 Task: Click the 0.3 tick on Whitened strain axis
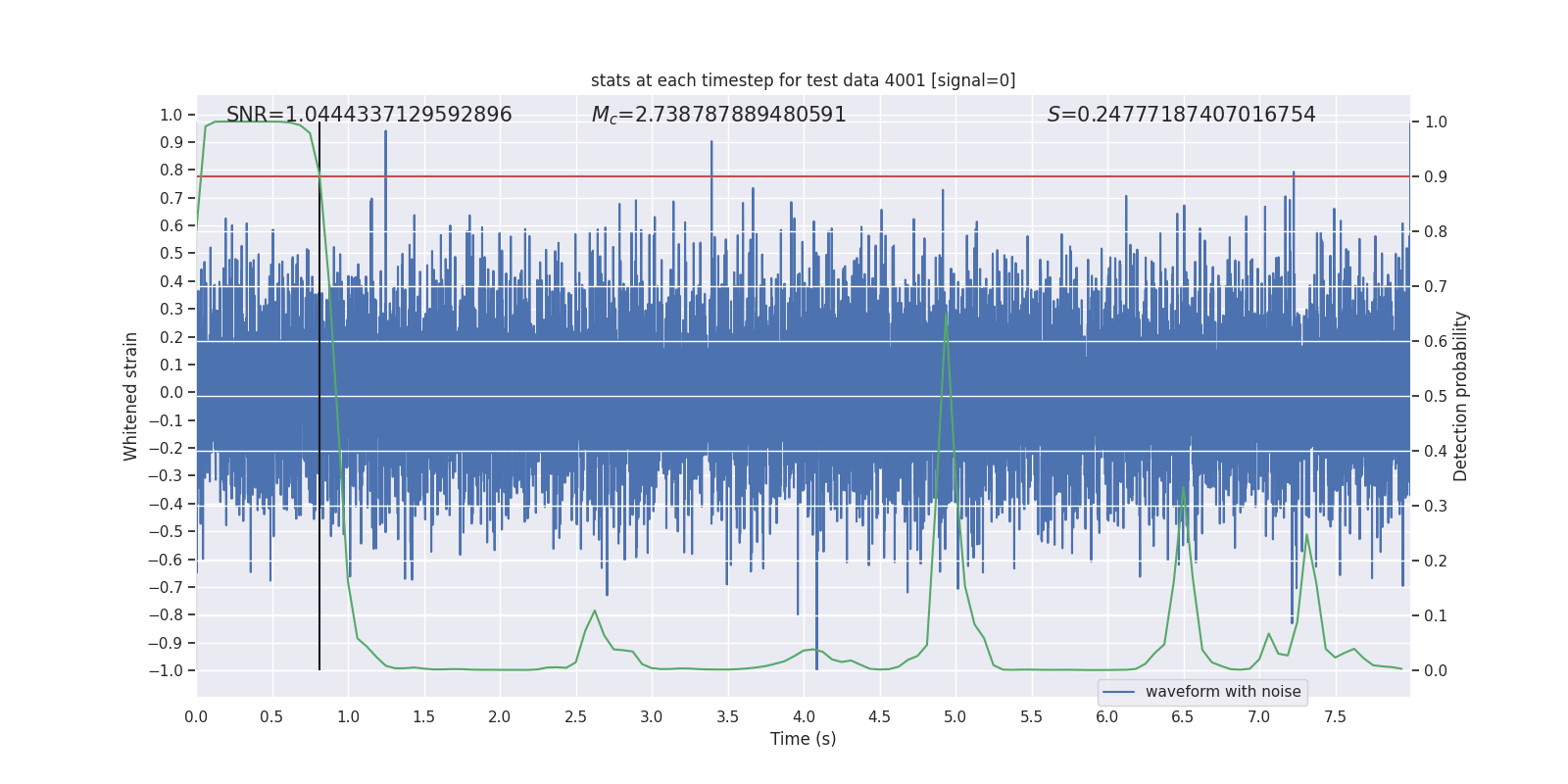click(171, 309)
